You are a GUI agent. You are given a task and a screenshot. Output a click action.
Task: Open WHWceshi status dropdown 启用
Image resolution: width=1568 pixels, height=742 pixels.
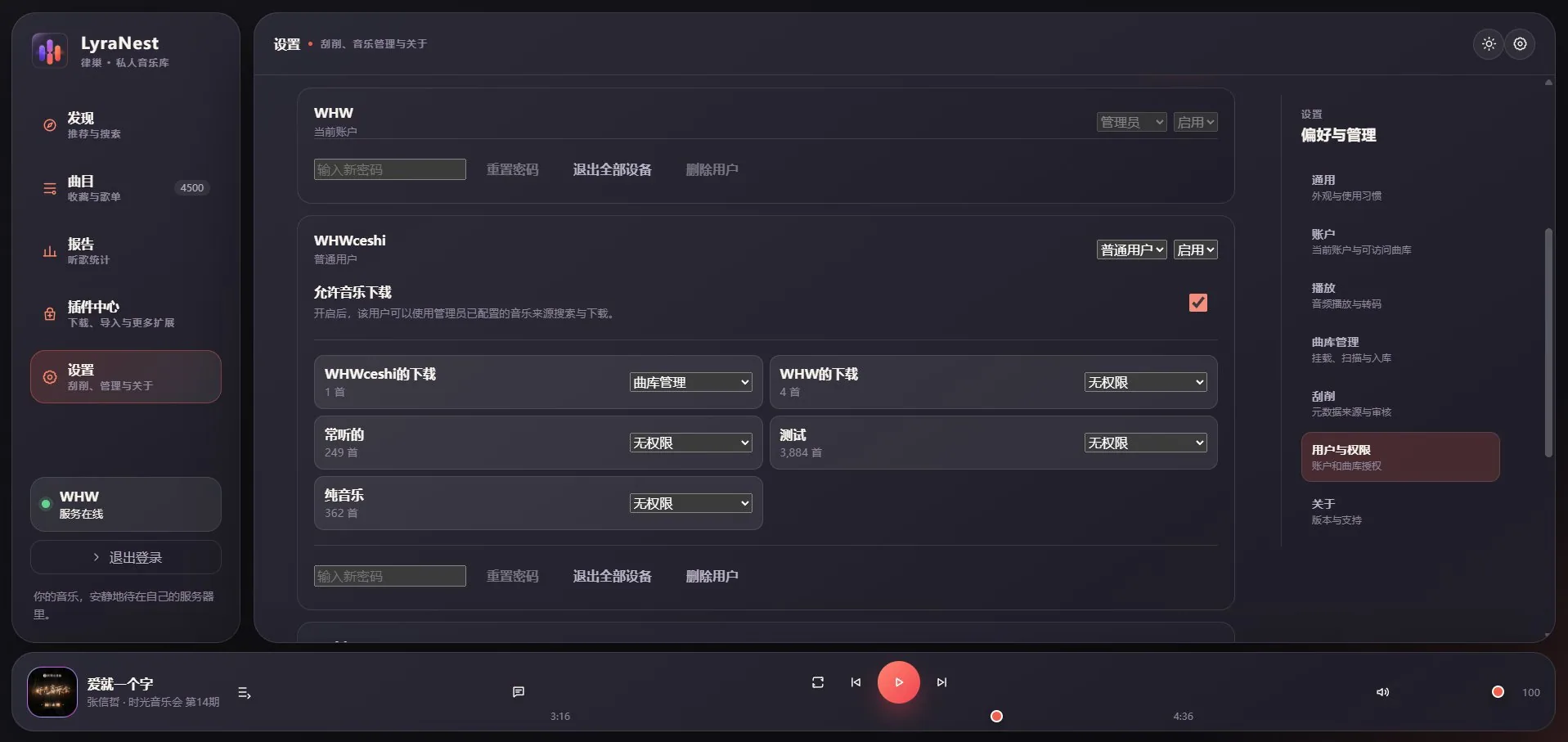coord(1195,250)
